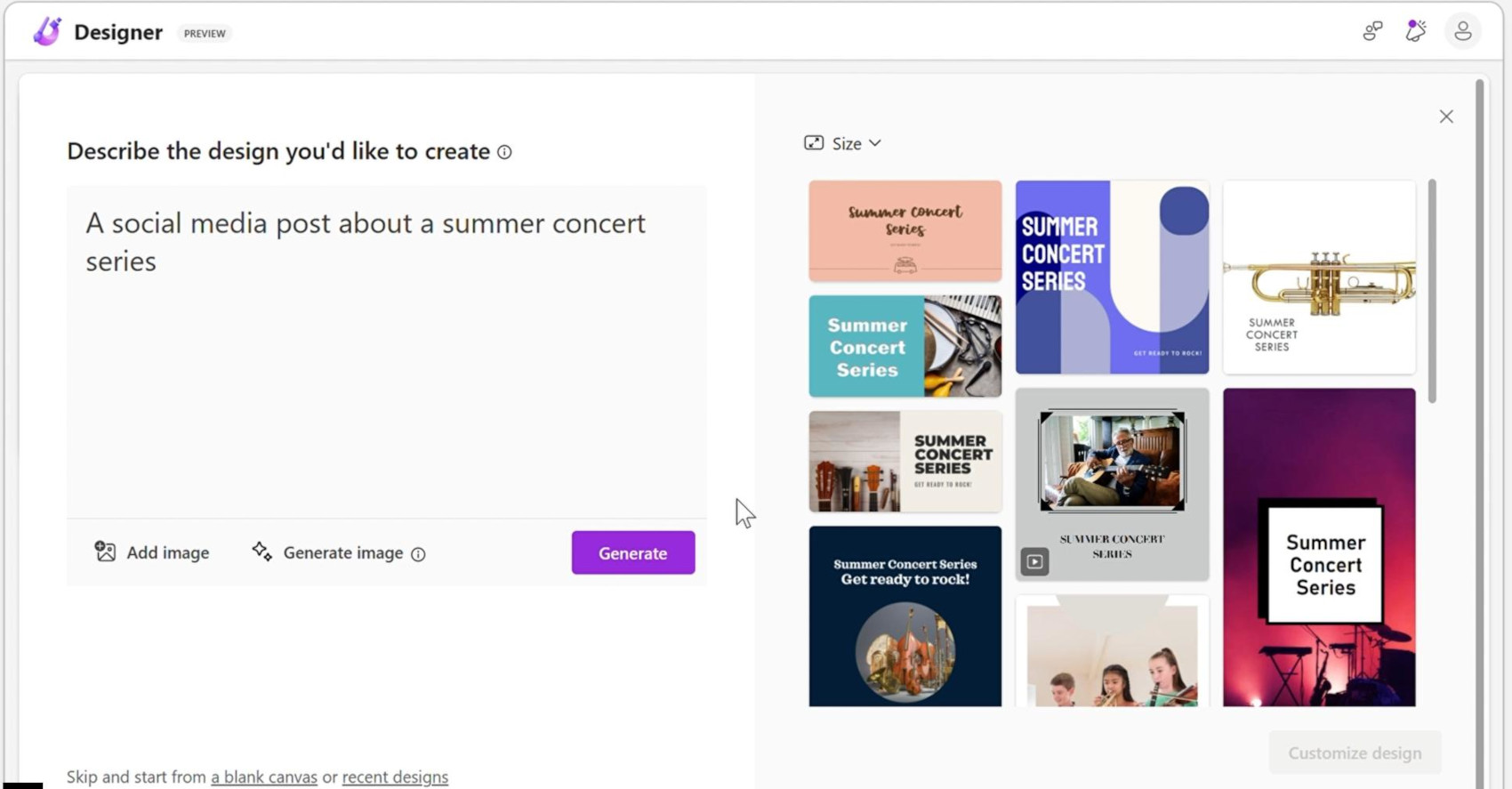Click the Generate image sparkle icon
This screenshot has width=1512, height=789.
(261, 551)
